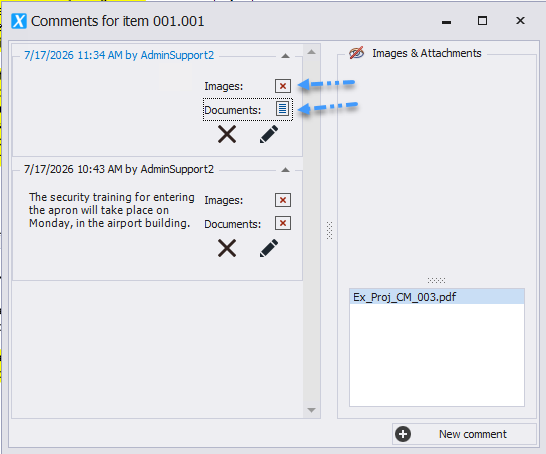Click Images red X of 10:43 comment
This screenshot has width=546, height=454.
click(283, 200)
